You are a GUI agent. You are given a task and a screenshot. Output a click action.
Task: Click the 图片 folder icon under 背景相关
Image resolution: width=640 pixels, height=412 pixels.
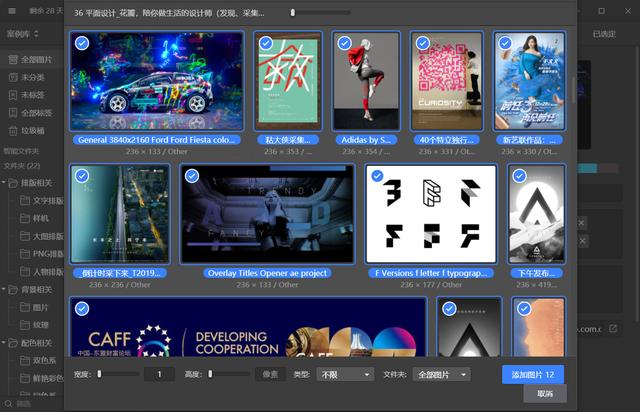(25, 307)
